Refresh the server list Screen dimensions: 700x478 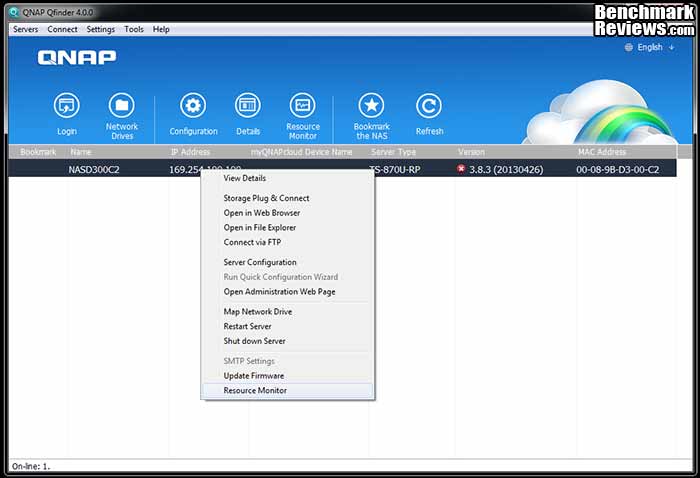click(429, 106)
